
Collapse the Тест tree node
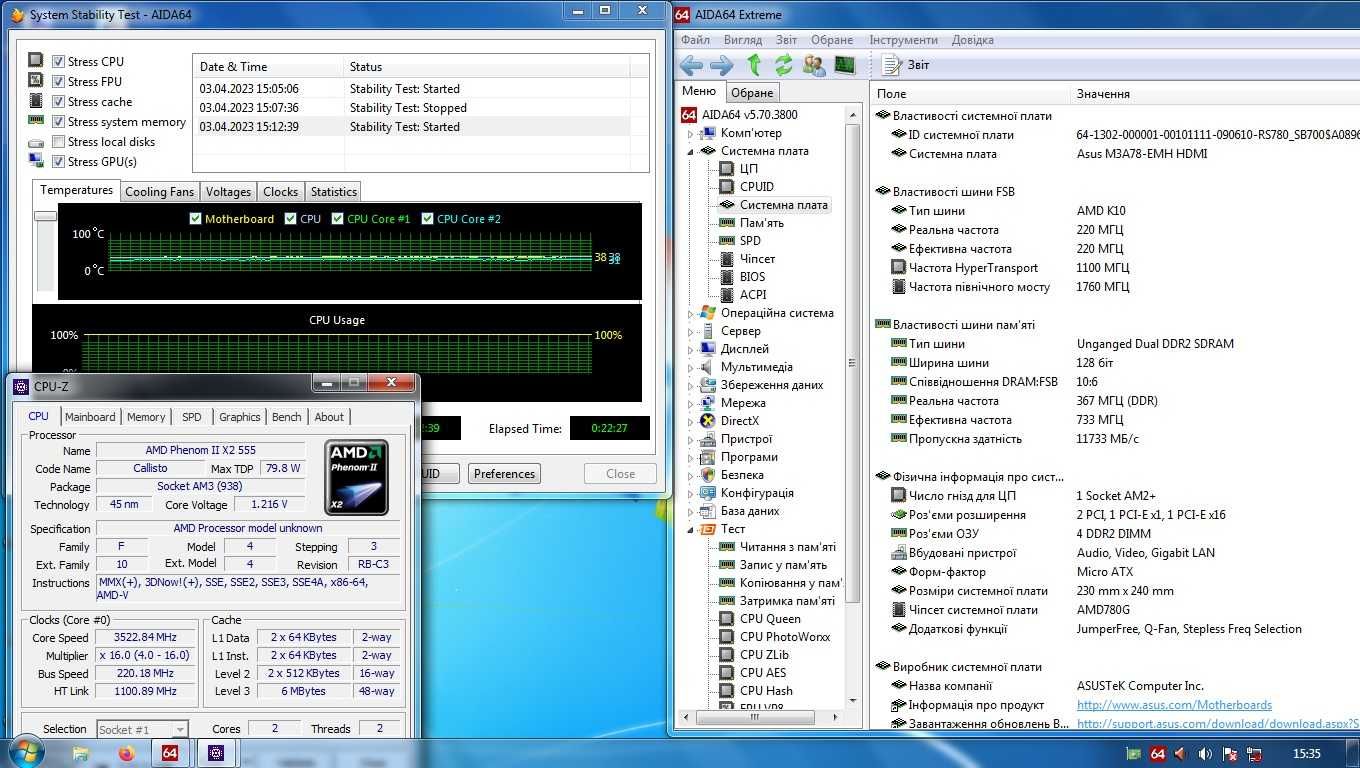point(690,529)
